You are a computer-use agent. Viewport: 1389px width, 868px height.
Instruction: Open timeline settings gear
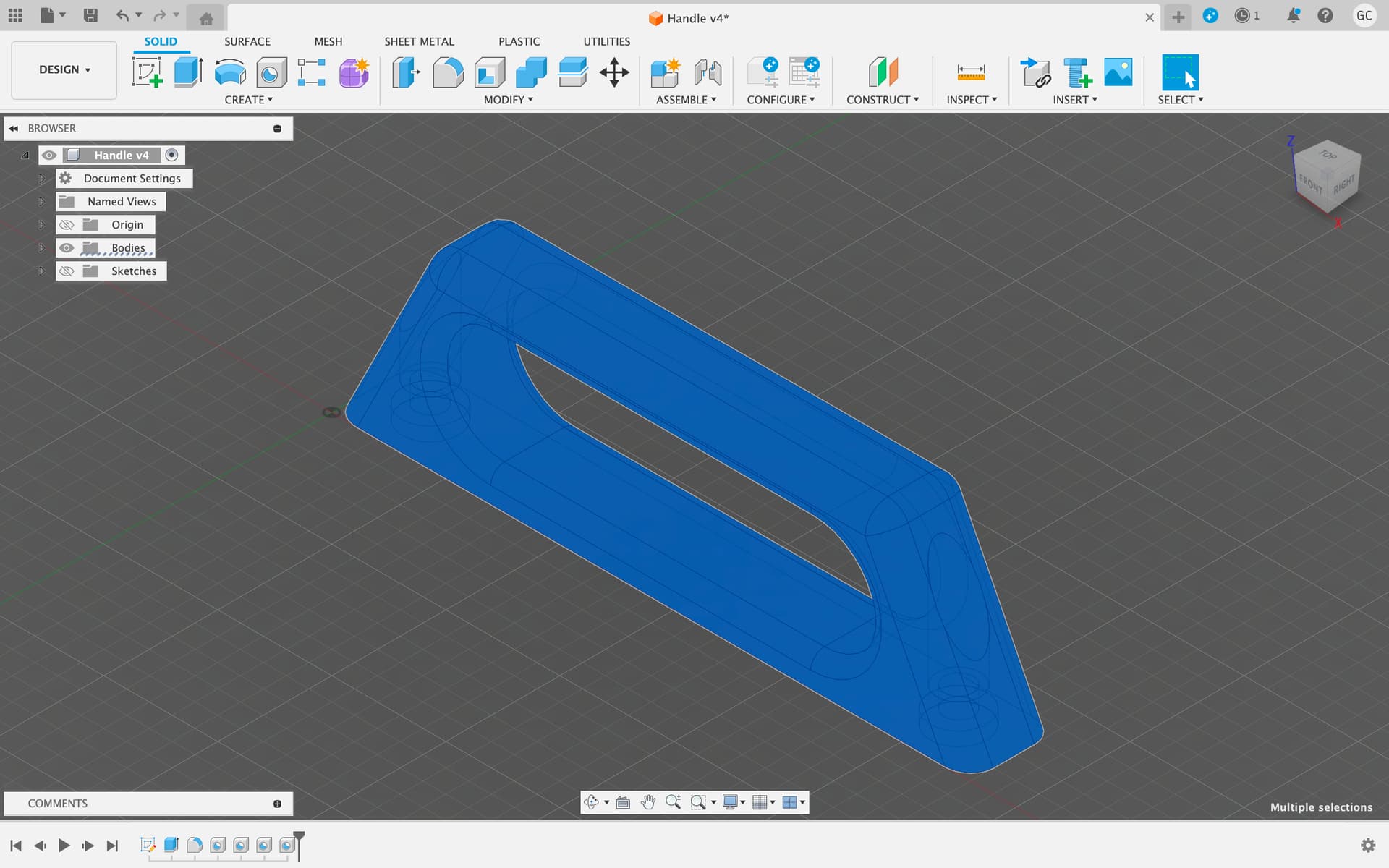pos(1367,845)
